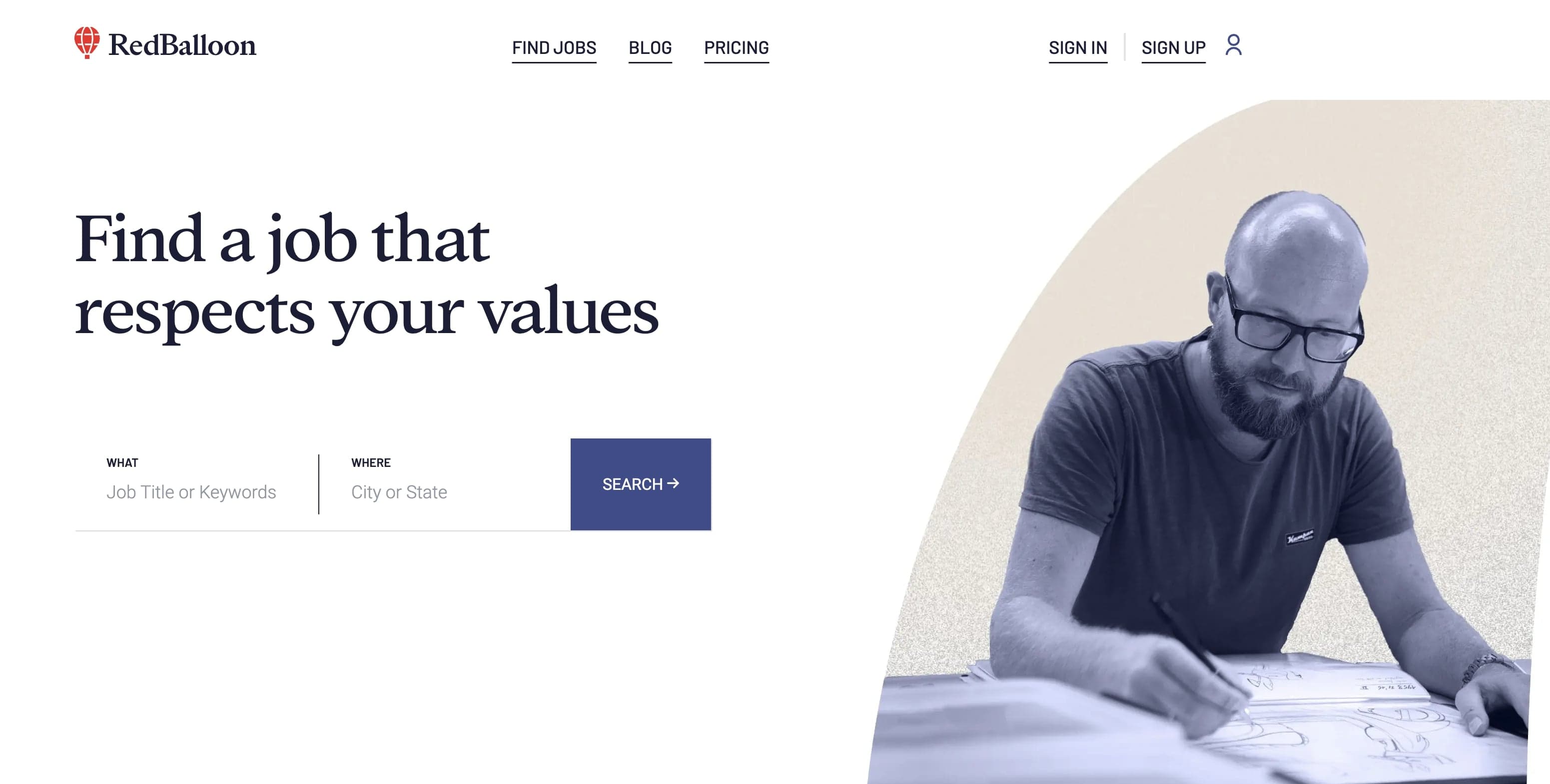Click the FIND JOBS menu item
Screen dimensions: 1550x784
[x=554, y=46]
